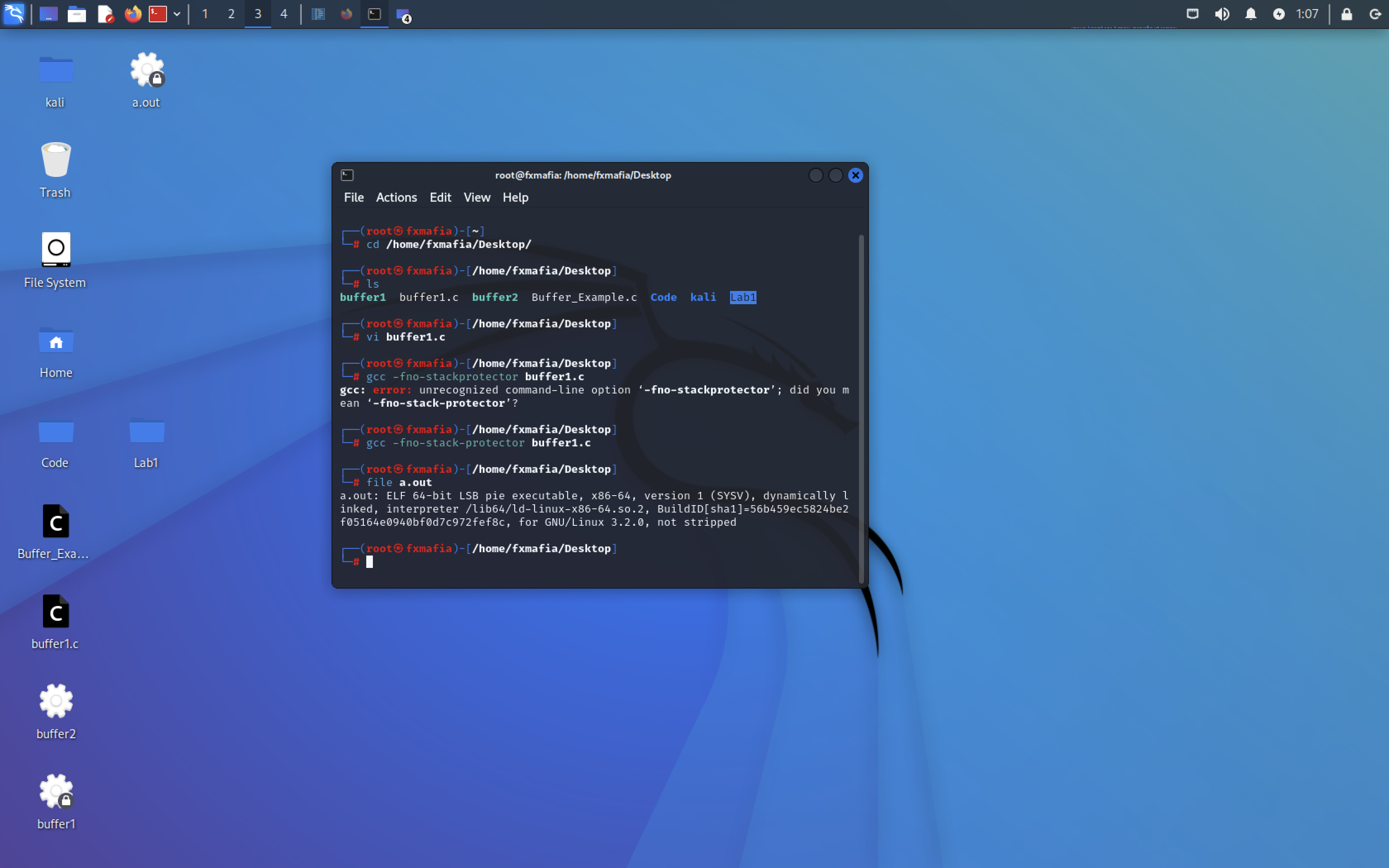Lock the screen via padlock icon
This screenshot has width=1389, height=868.
(1346, 14)
